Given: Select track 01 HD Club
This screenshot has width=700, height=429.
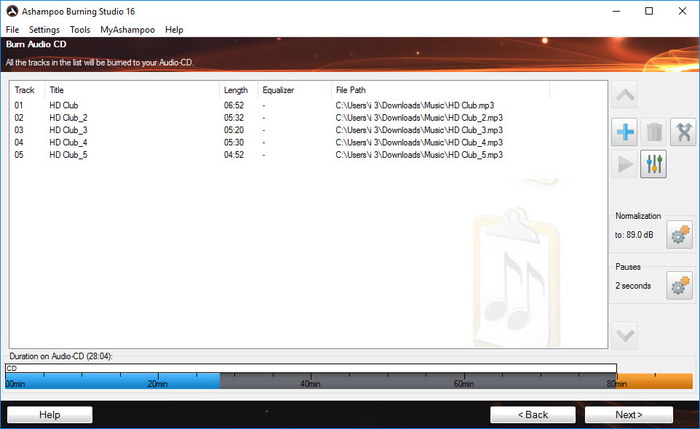Looking at the screenshot, I should point(308,105).
